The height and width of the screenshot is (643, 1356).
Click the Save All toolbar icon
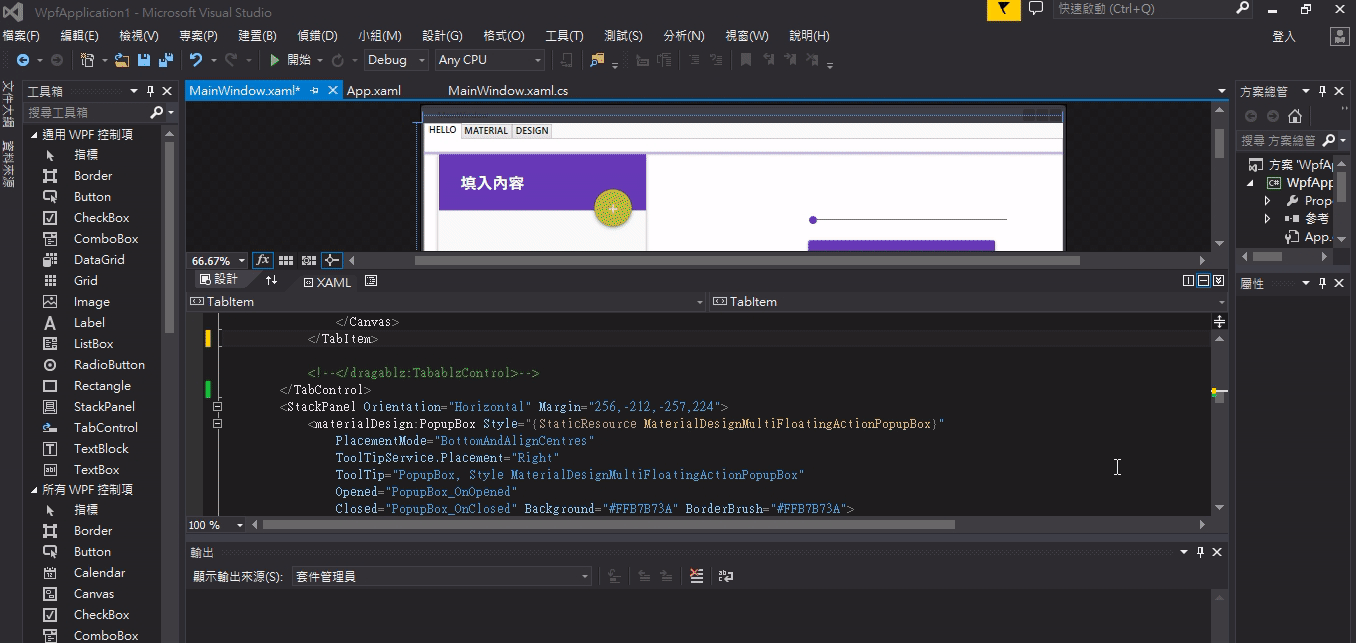click(166, 59)
